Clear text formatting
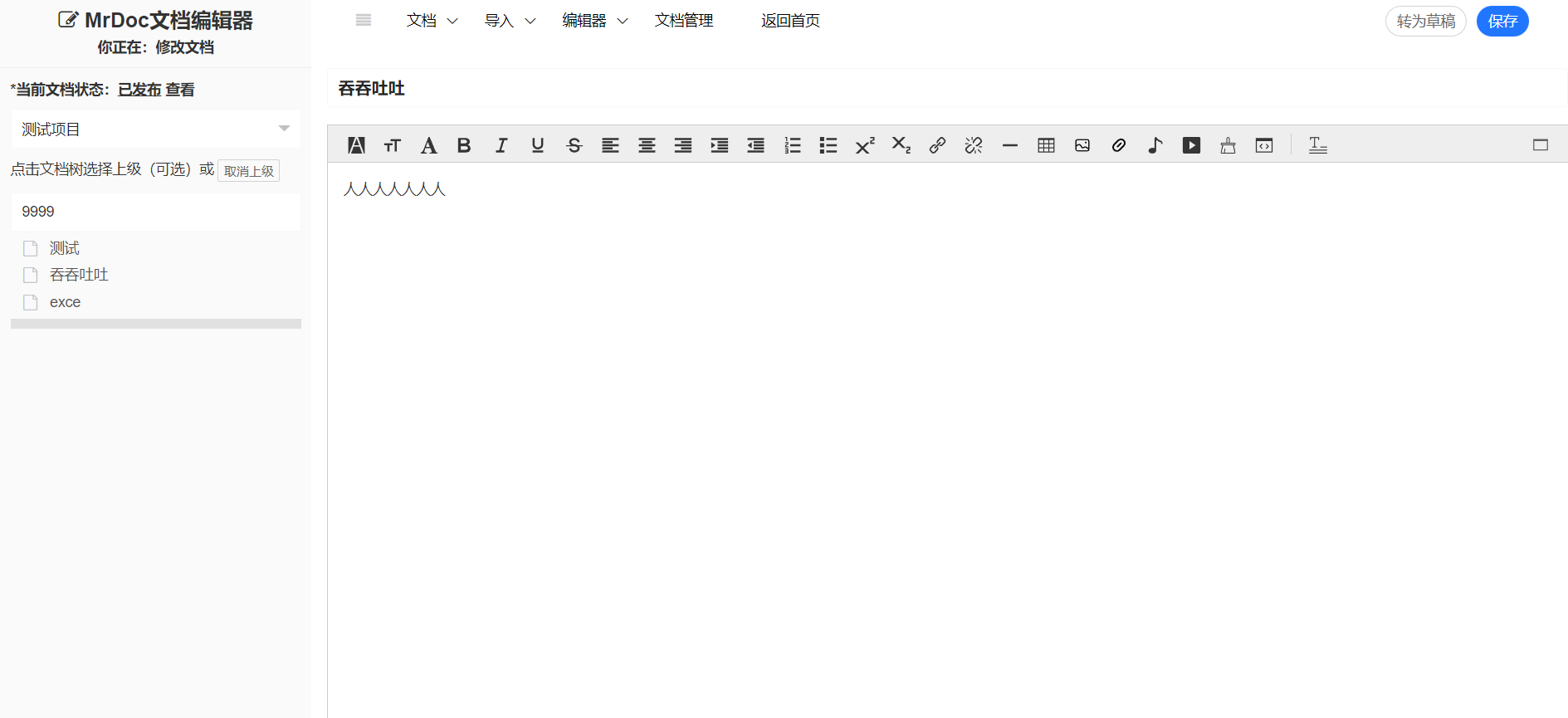Image resolution: width=1568 pixels, height=718 pixels. pyautogui.click(x=1318, y=145)
